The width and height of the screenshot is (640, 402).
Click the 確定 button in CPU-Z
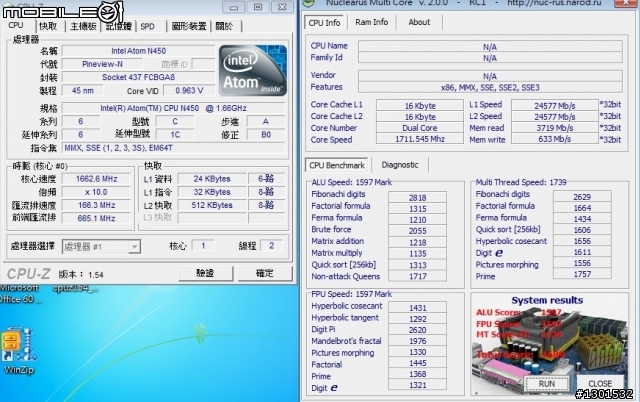[x=265, y=273]
